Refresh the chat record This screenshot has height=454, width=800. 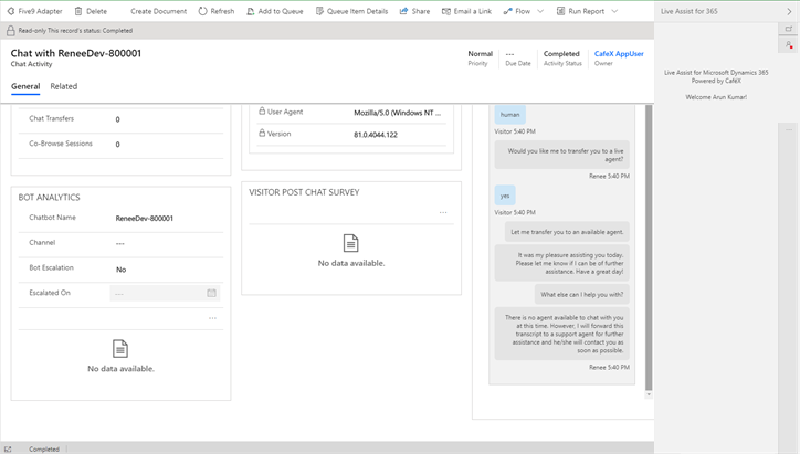point(216,11)
